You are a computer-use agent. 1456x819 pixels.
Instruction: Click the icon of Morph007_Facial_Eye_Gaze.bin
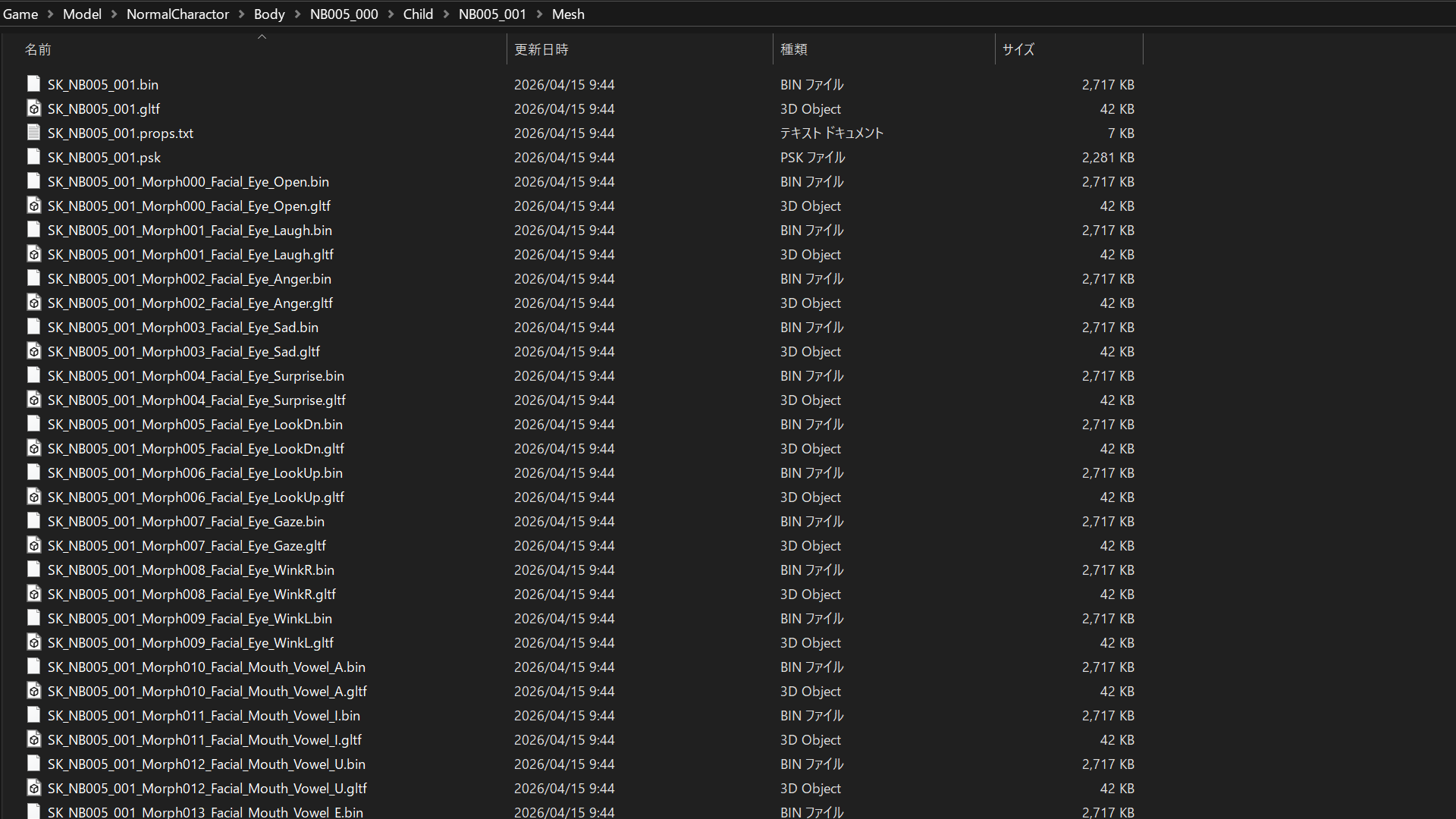tap(33, 521)
